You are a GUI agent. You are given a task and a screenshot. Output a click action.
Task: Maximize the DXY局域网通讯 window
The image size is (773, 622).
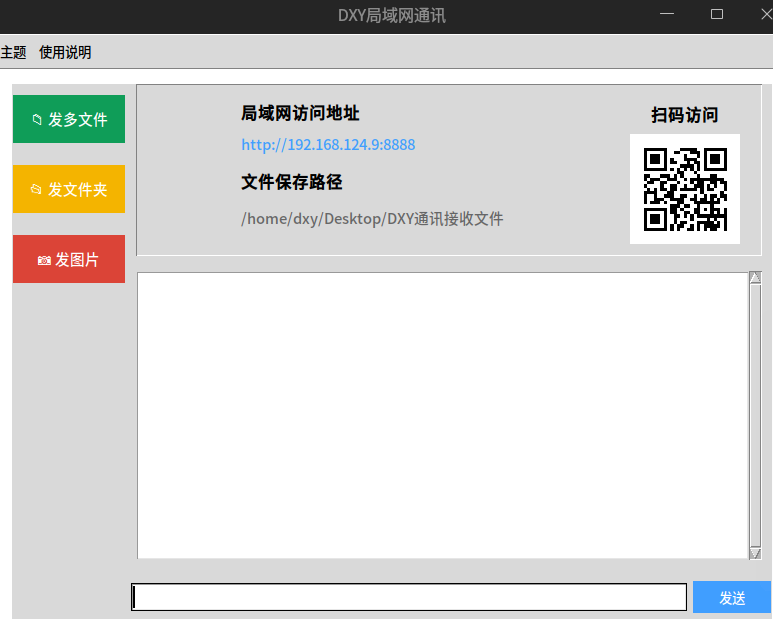(x=717, y=14)
